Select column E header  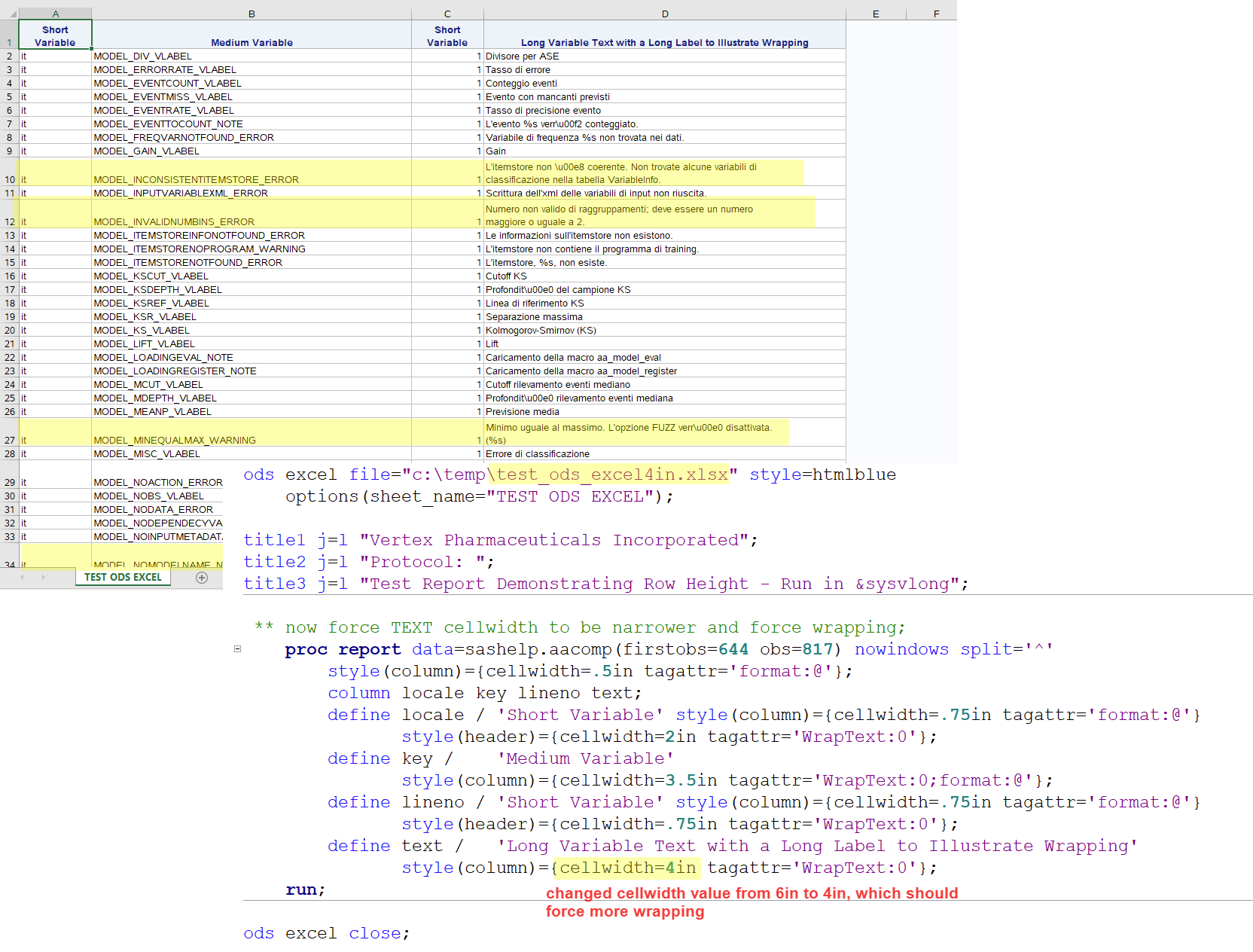tap(876, 14)
